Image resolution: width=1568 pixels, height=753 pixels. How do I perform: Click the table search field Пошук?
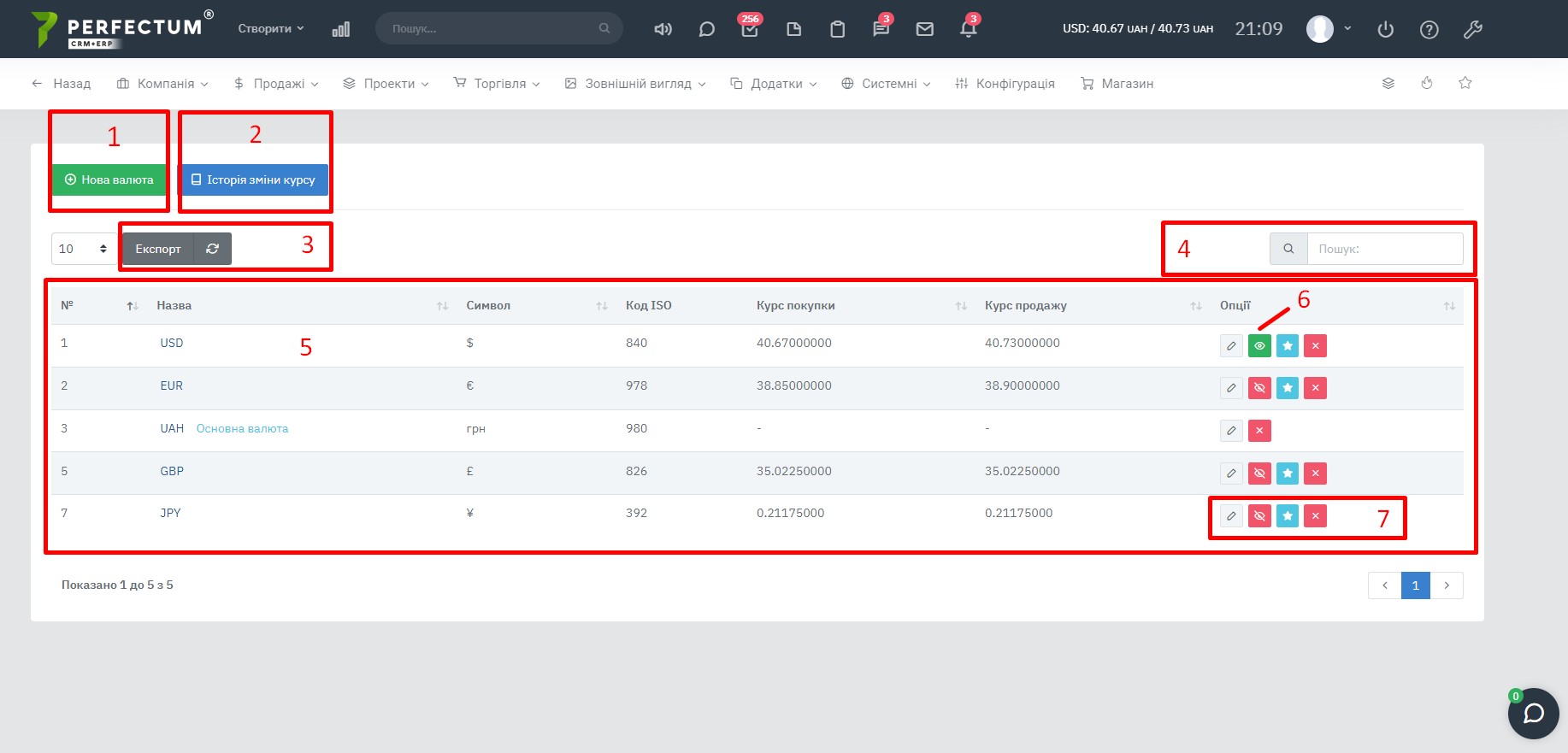tap(1384, 249)
